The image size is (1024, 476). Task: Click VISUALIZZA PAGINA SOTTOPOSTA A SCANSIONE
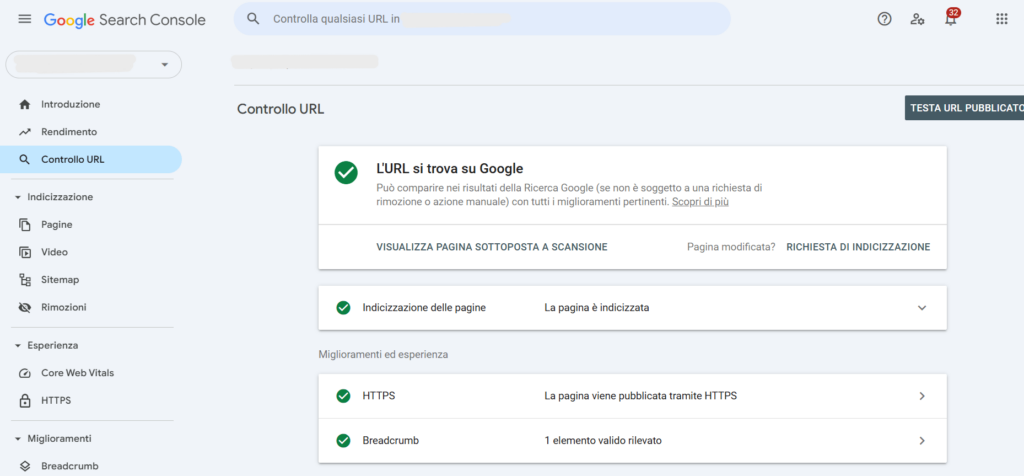pos(492,247)
